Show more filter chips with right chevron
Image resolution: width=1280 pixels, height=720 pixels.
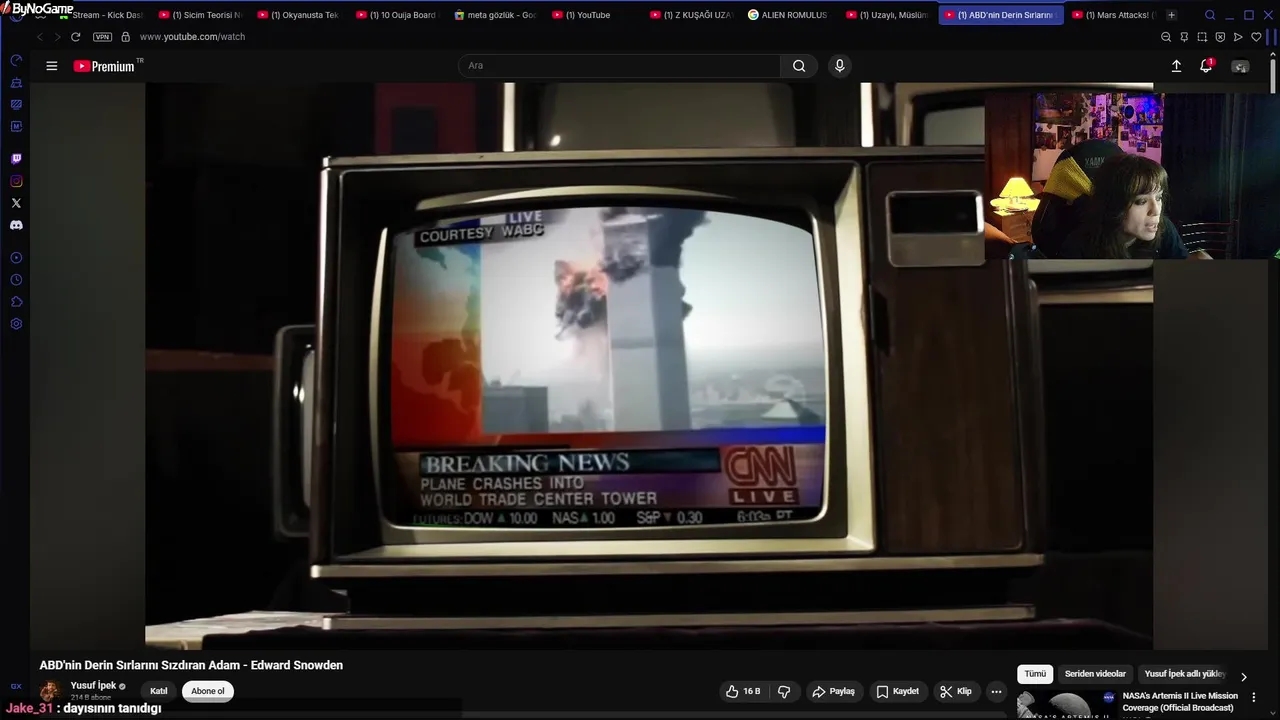tap(1243, 676)
